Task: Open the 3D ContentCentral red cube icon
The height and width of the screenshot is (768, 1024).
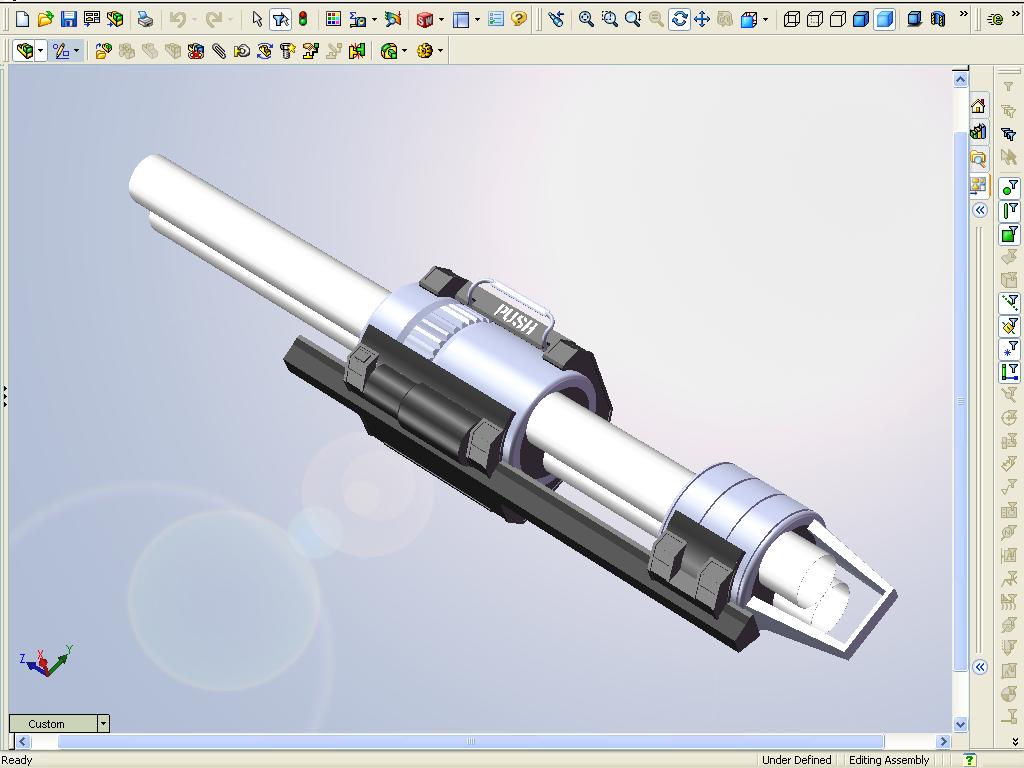Action: coord(424,19)
